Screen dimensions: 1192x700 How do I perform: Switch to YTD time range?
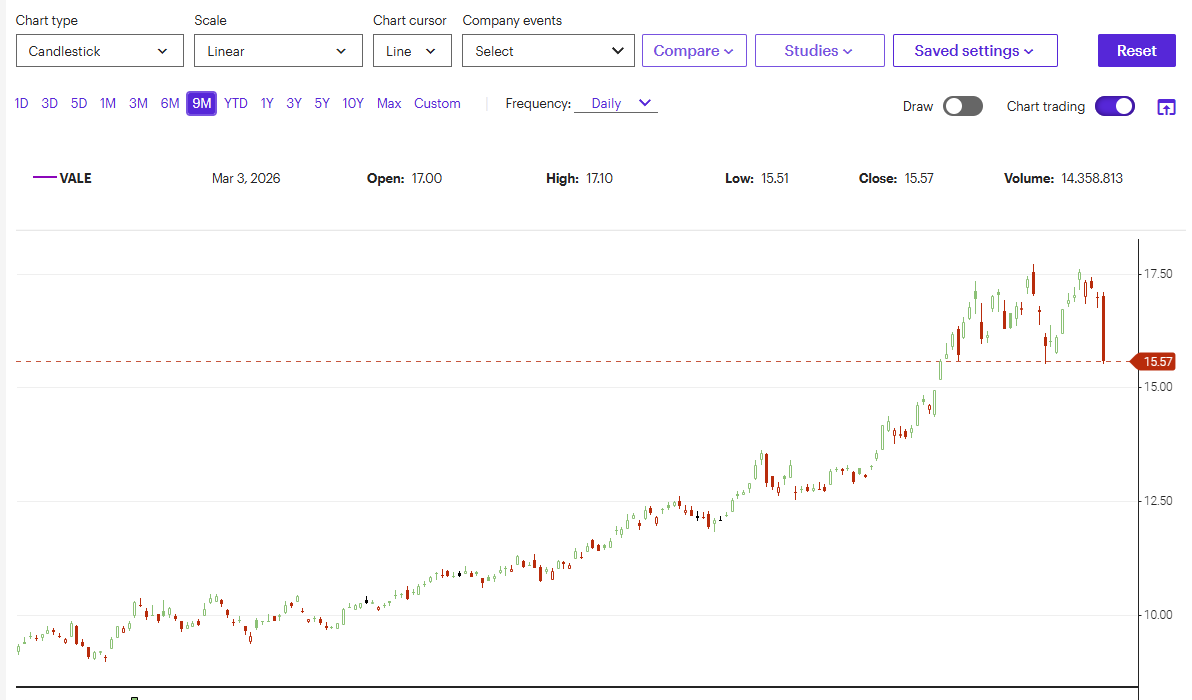[236, 103]
